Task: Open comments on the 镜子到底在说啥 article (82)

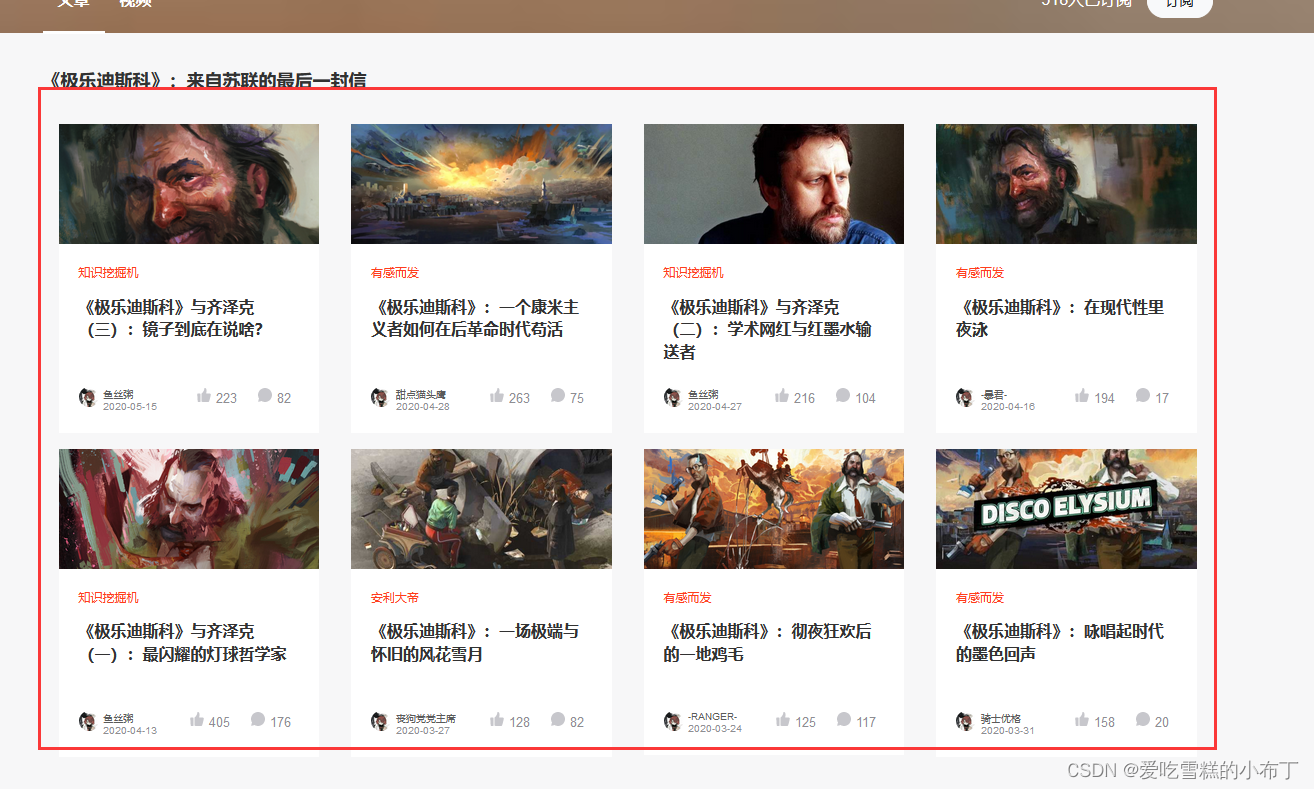Action: tap(265, 396)
